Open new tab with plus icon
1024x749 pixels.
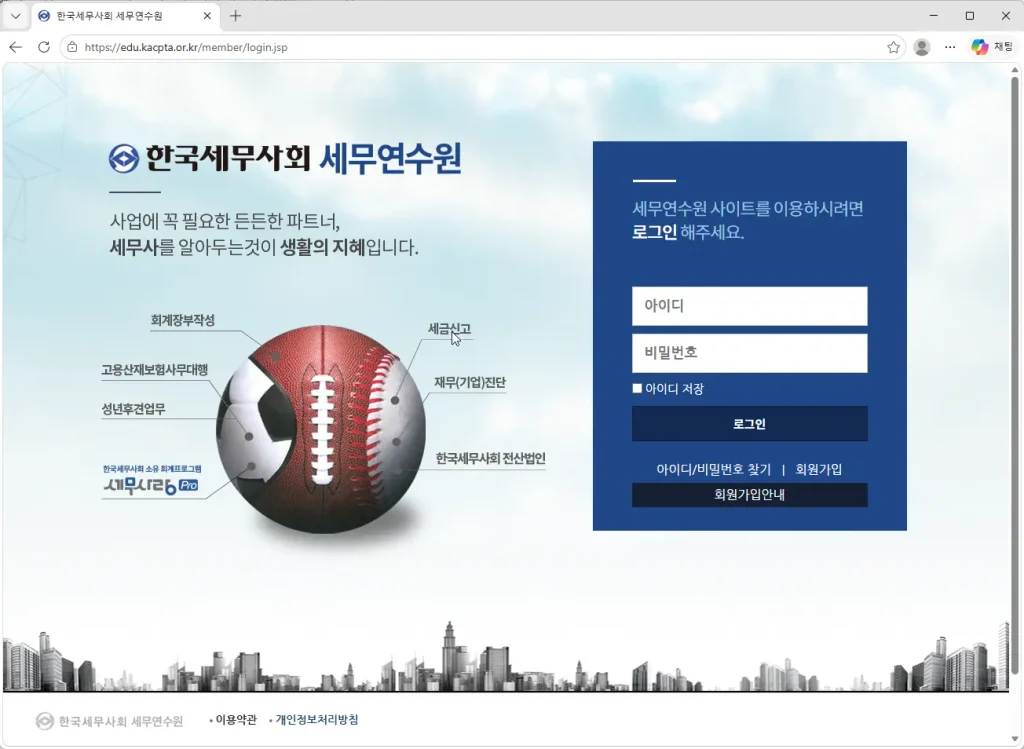coord(236,16)
